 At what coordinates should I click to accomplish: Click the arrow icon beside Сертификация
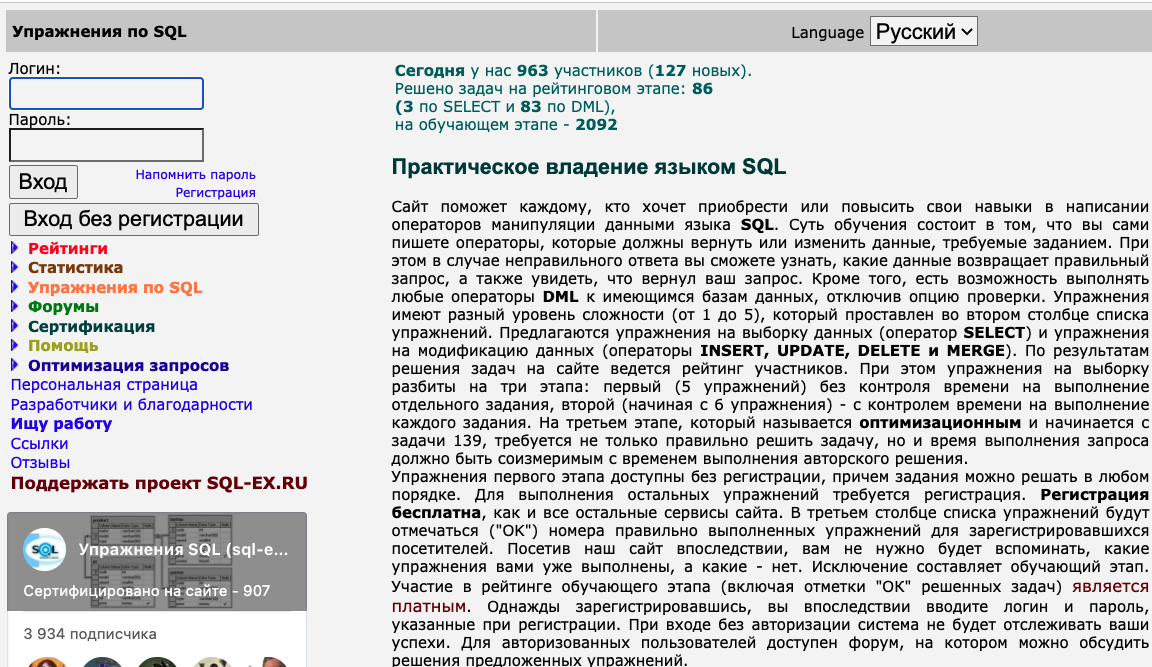[x=15, y=326]
